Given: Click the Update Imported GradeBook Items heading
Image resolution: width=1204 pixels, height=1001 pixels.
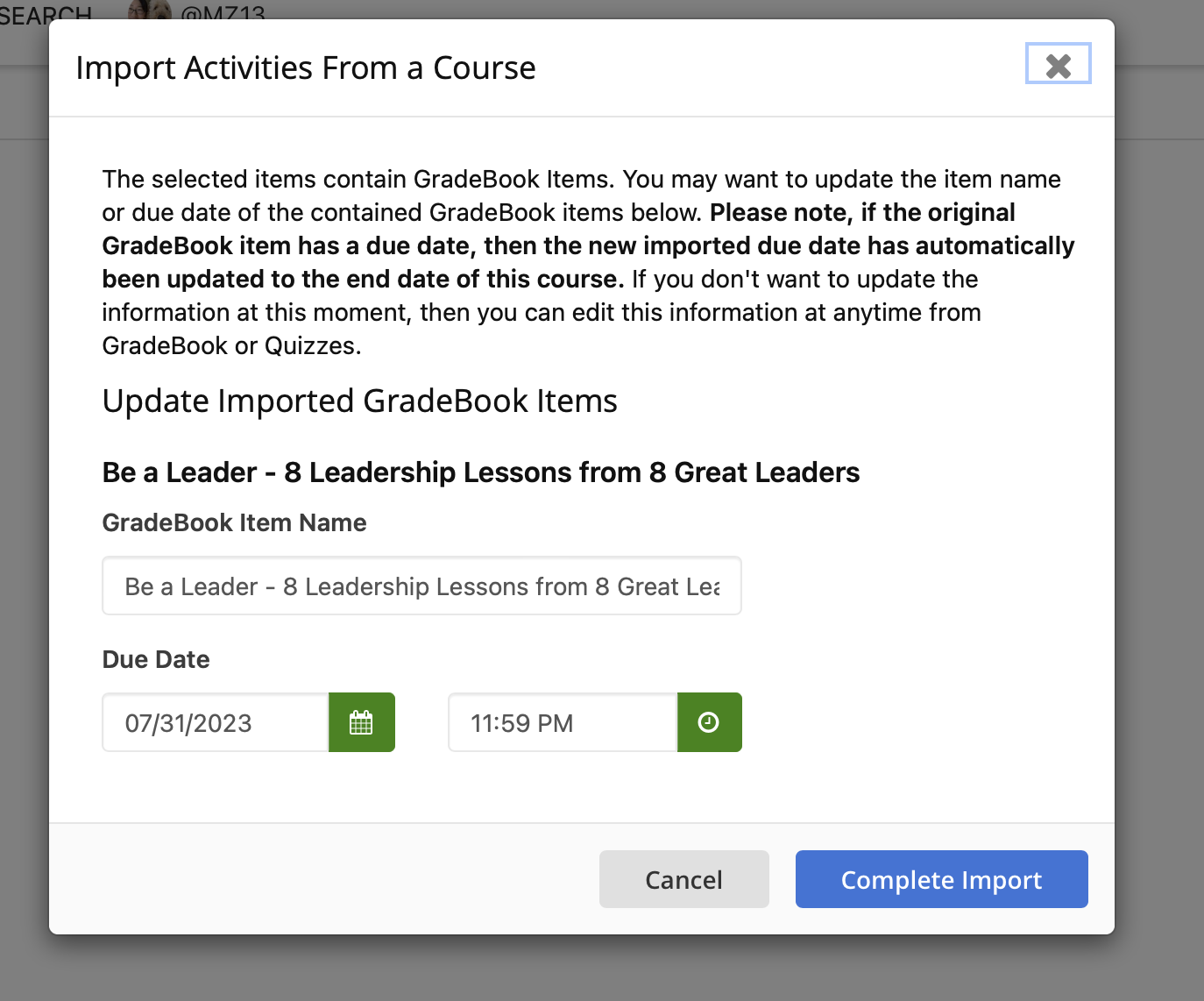Looking at the screenshot, I should pos(360,401).
